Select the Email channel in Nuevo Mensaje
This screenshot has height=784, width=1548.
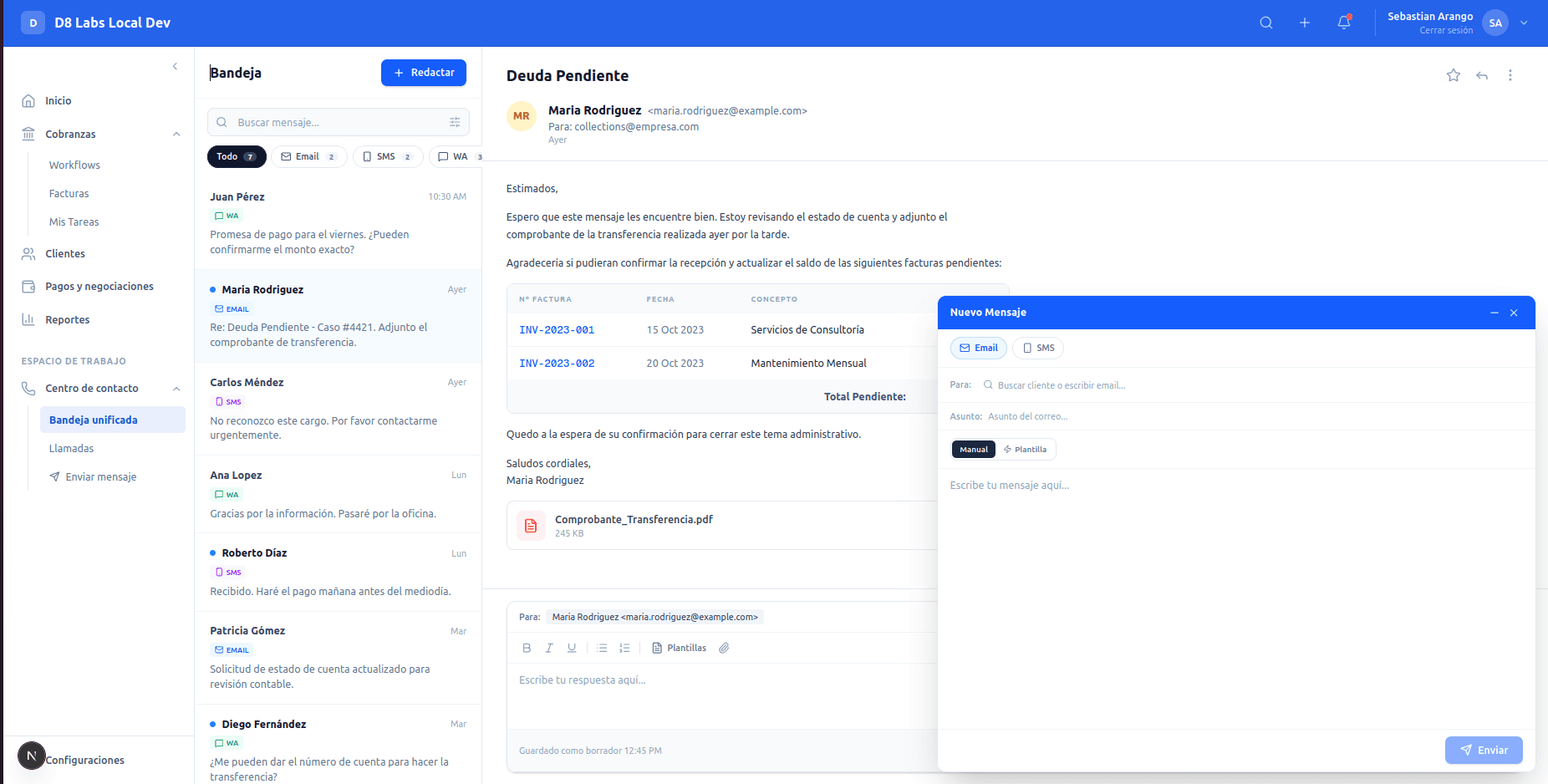tap(978, 348)
